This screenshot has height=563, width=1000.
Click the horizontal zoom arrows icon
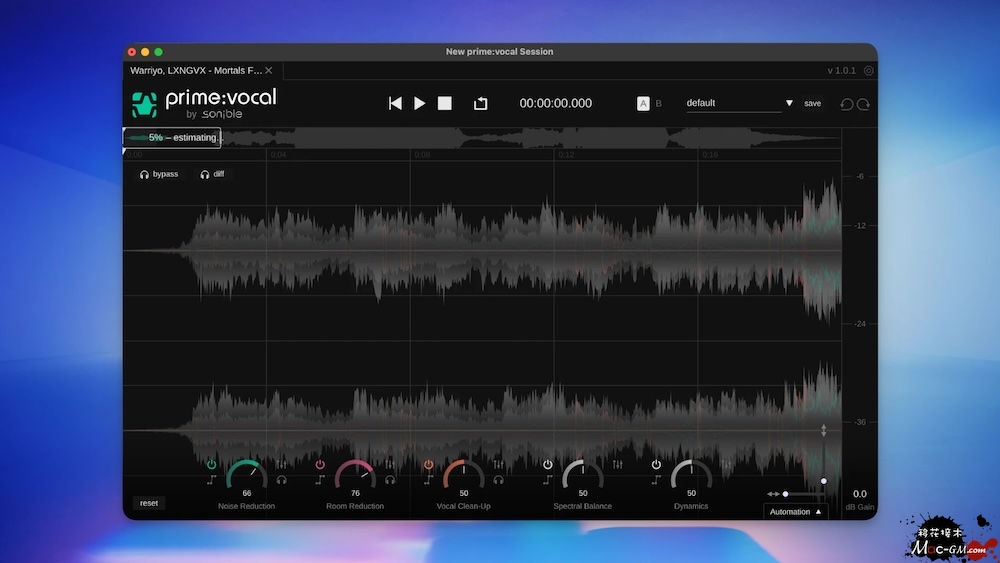click(x=772, y=494)
